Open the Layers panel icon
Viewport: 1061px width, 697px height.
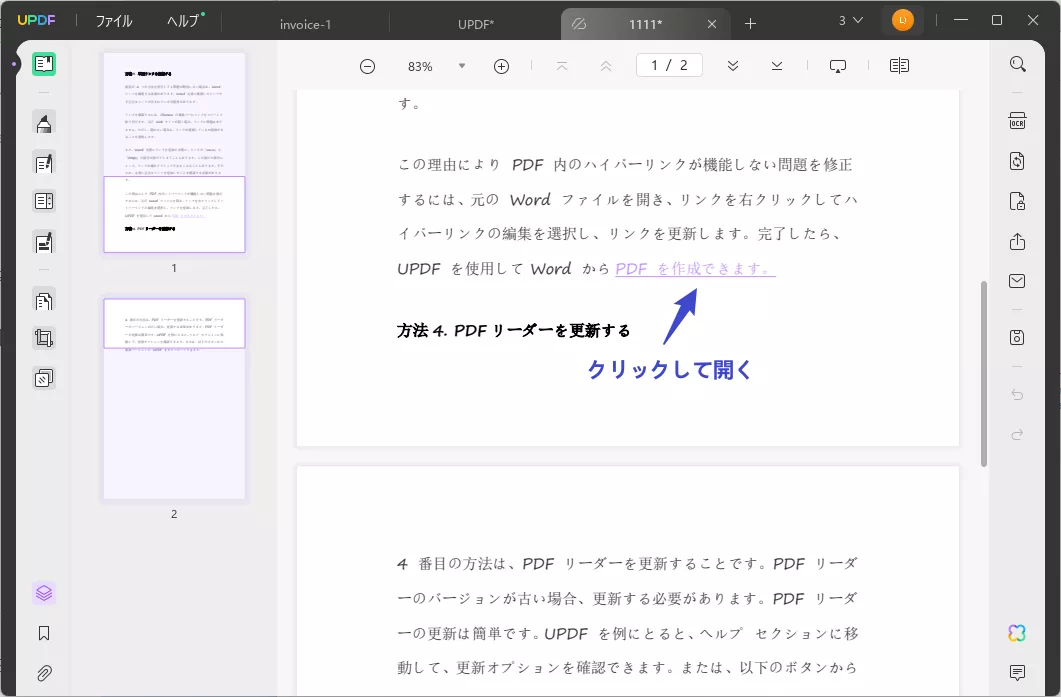tap(44, 593)
